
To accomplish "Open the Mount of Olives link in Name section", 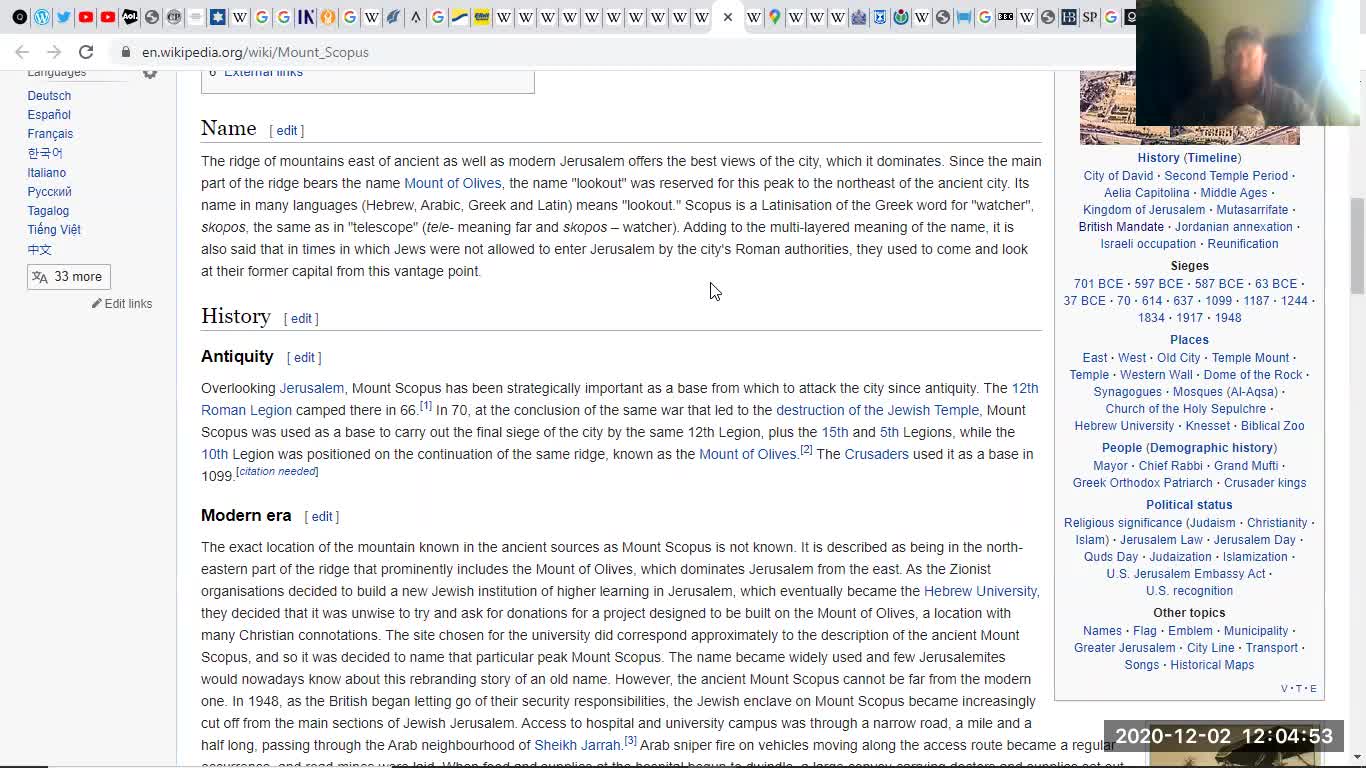I will (x=452, y=183).
